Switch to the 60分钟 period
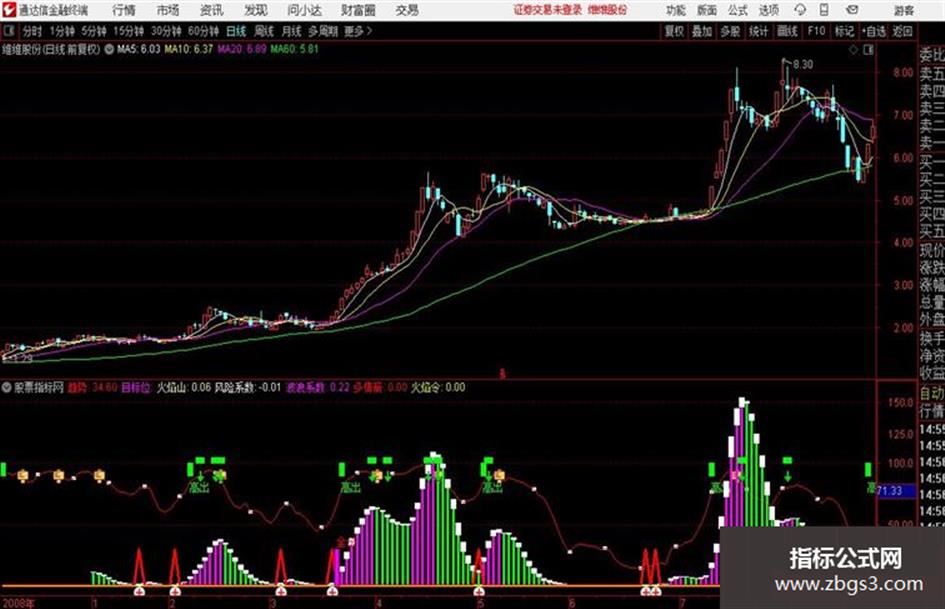945x609 pixels. coord(203,31)
